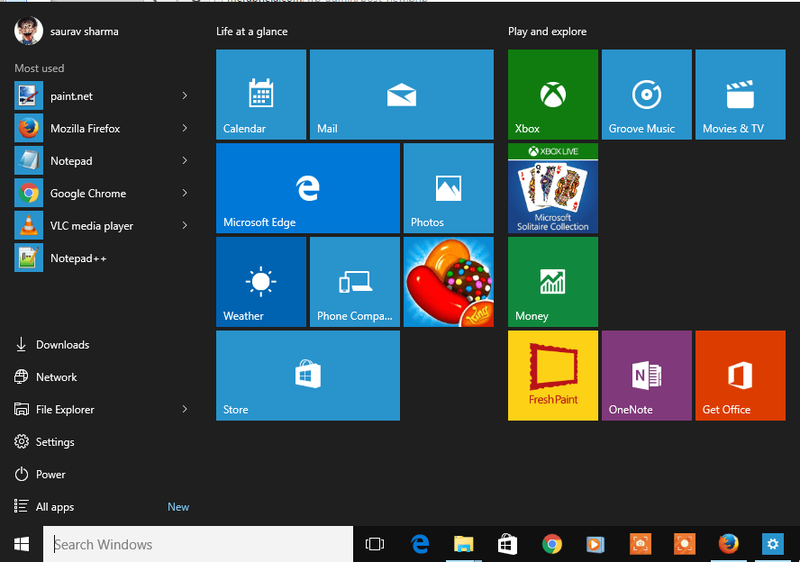Open Network from Start menu
Viewport: 800px width, 562px height.
tap(45, 377)
